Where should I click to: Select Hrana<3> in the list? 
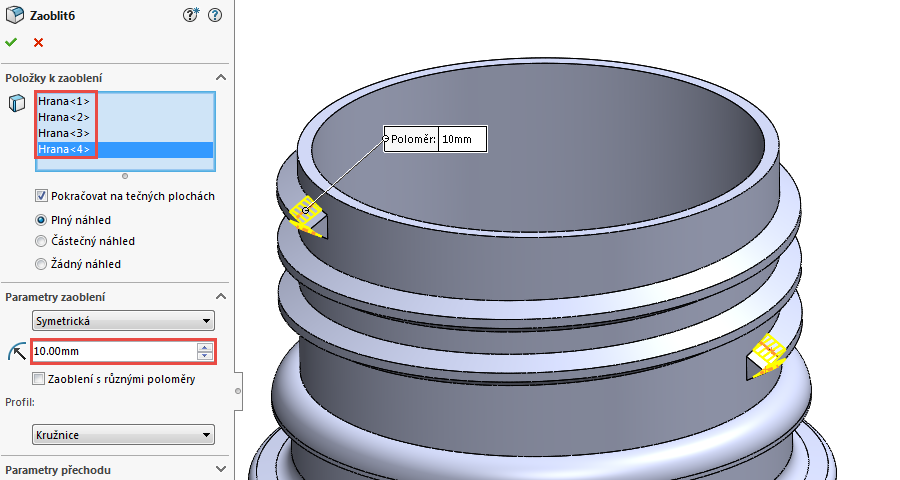coord(64,133)
